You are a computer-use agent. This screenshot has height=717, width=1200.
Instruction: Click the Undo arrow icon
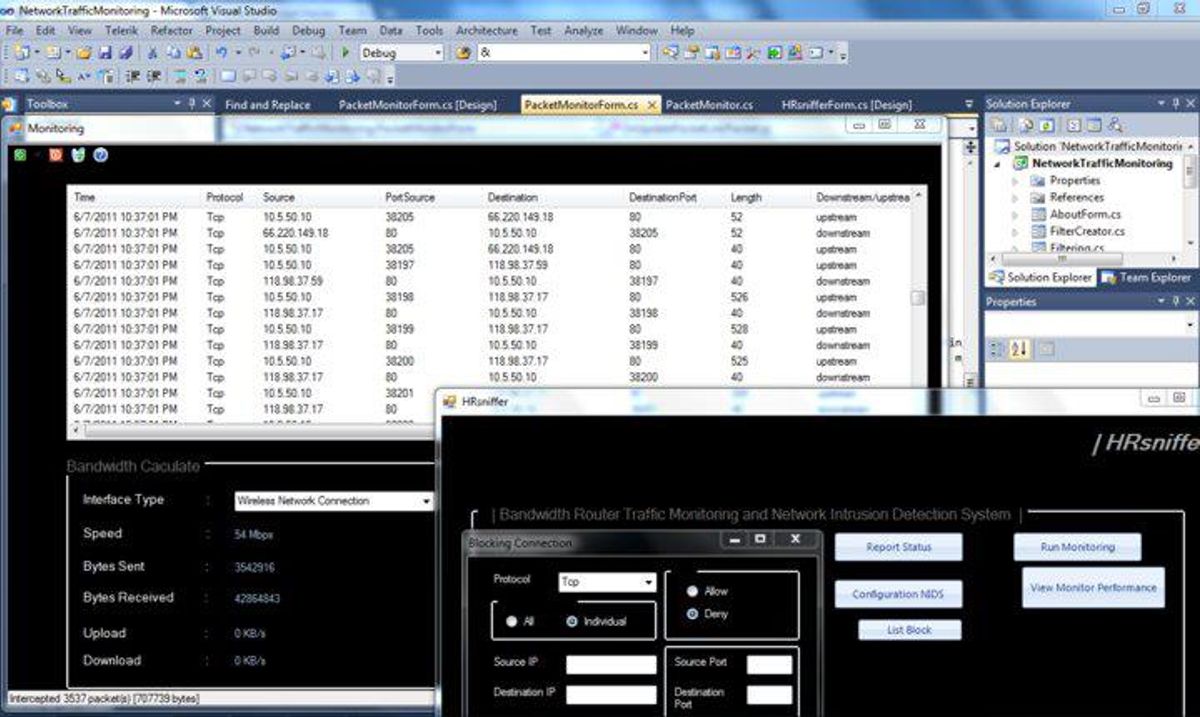click(x=220, y=53)
